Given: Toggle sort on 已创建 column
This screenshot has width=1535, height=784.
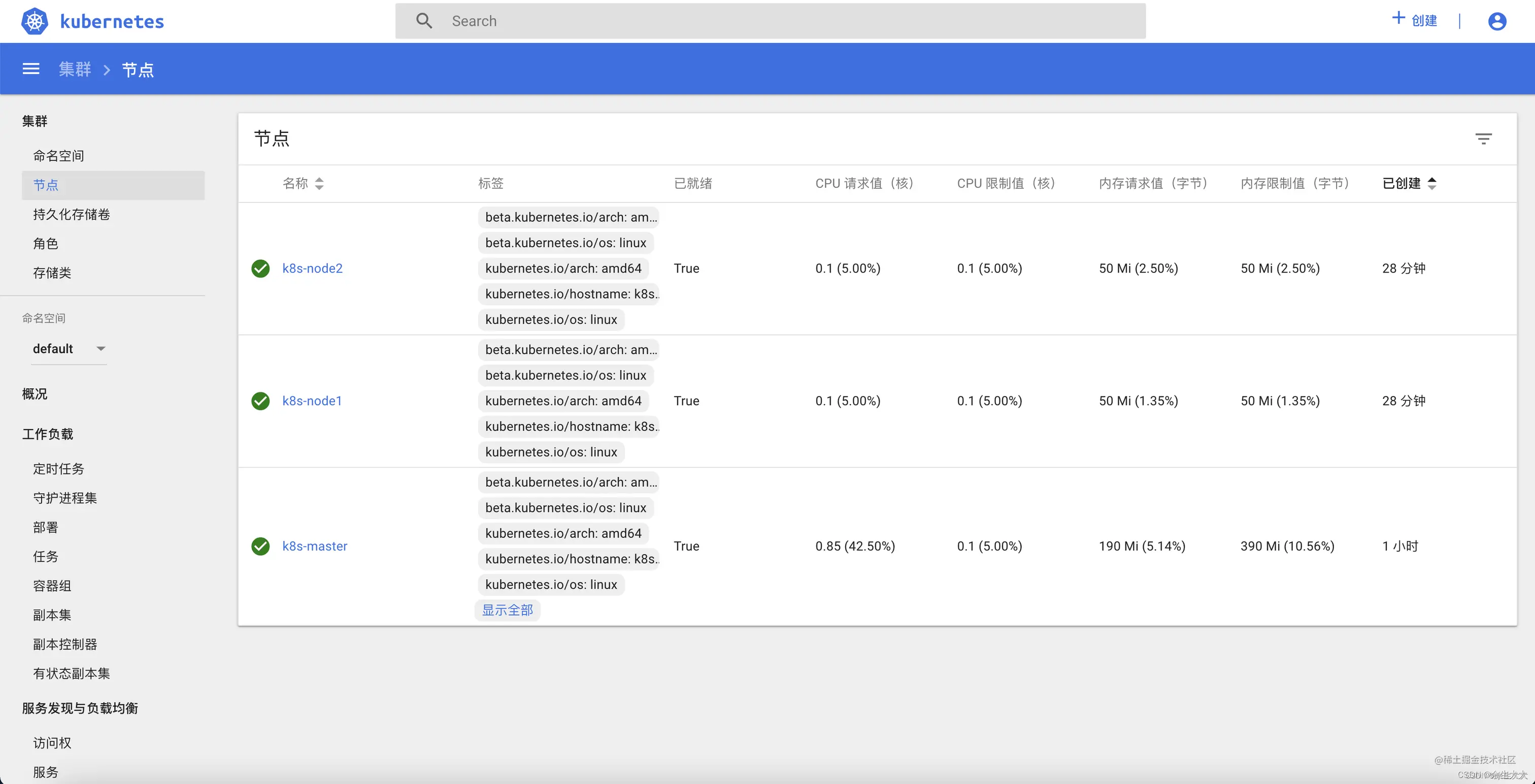Looking at the screenshot, I should tap(1432, 184).
